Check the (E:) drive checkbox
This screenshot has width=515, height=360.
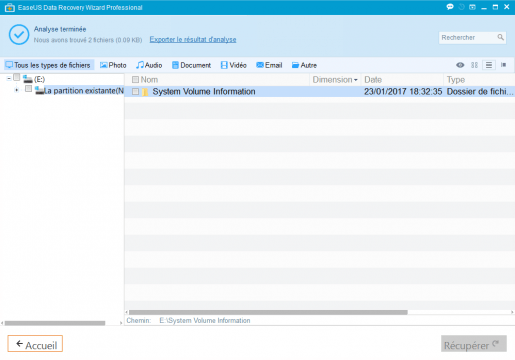pyautogui.click(x=17, y=78)
